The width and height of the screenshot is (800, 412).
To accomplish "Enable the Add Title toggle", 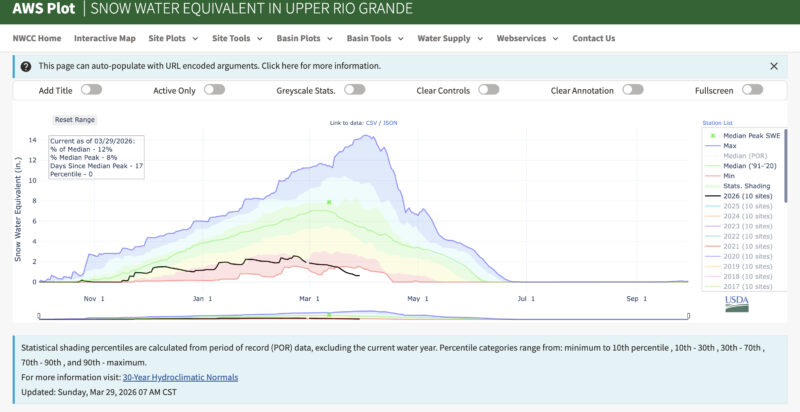I will click(91, 89).
